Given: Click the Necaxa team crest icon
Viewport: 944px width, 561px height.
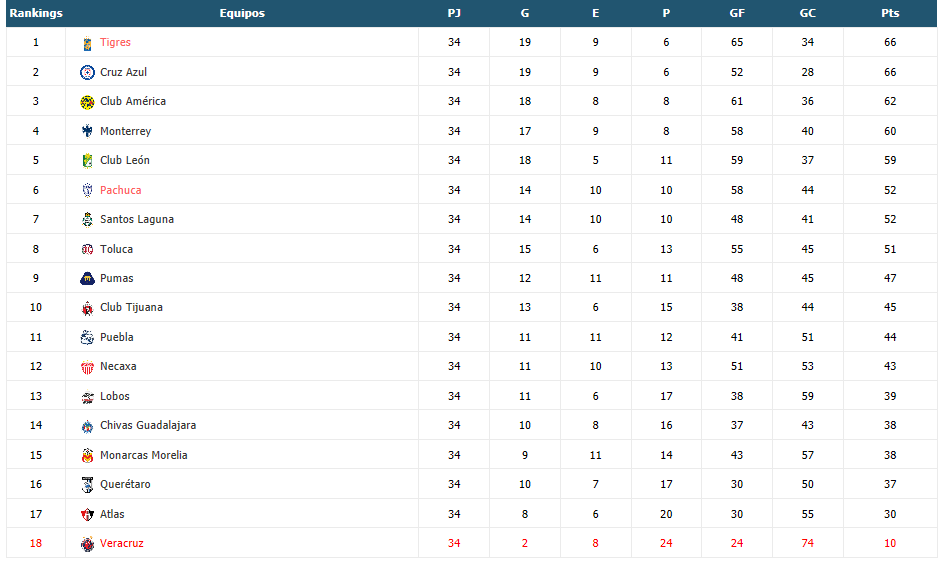Looking at the screenshot, I should coord(87,367).
